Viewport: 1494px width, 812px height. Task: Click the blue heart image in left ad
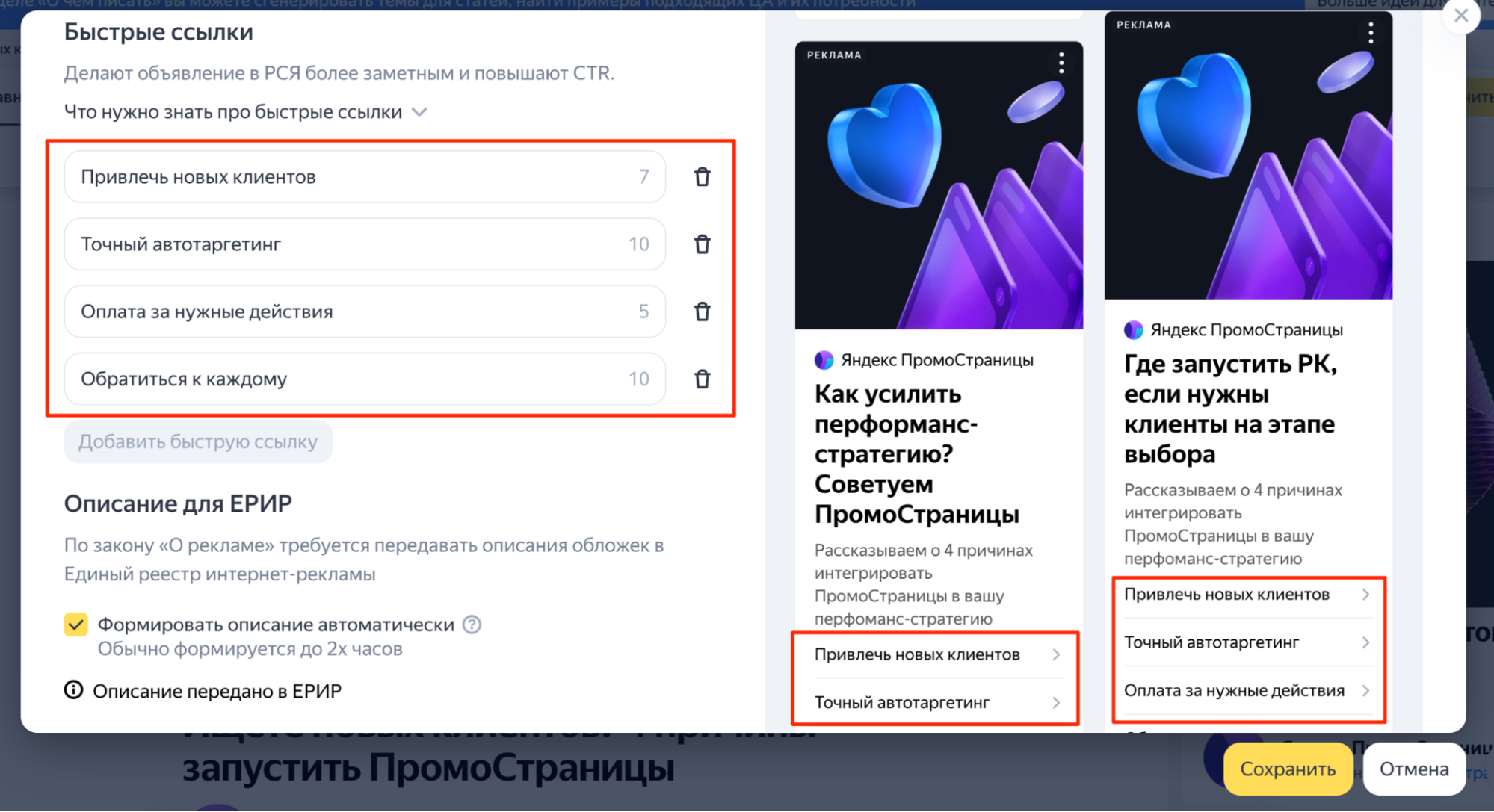click(x=886, y=146)
